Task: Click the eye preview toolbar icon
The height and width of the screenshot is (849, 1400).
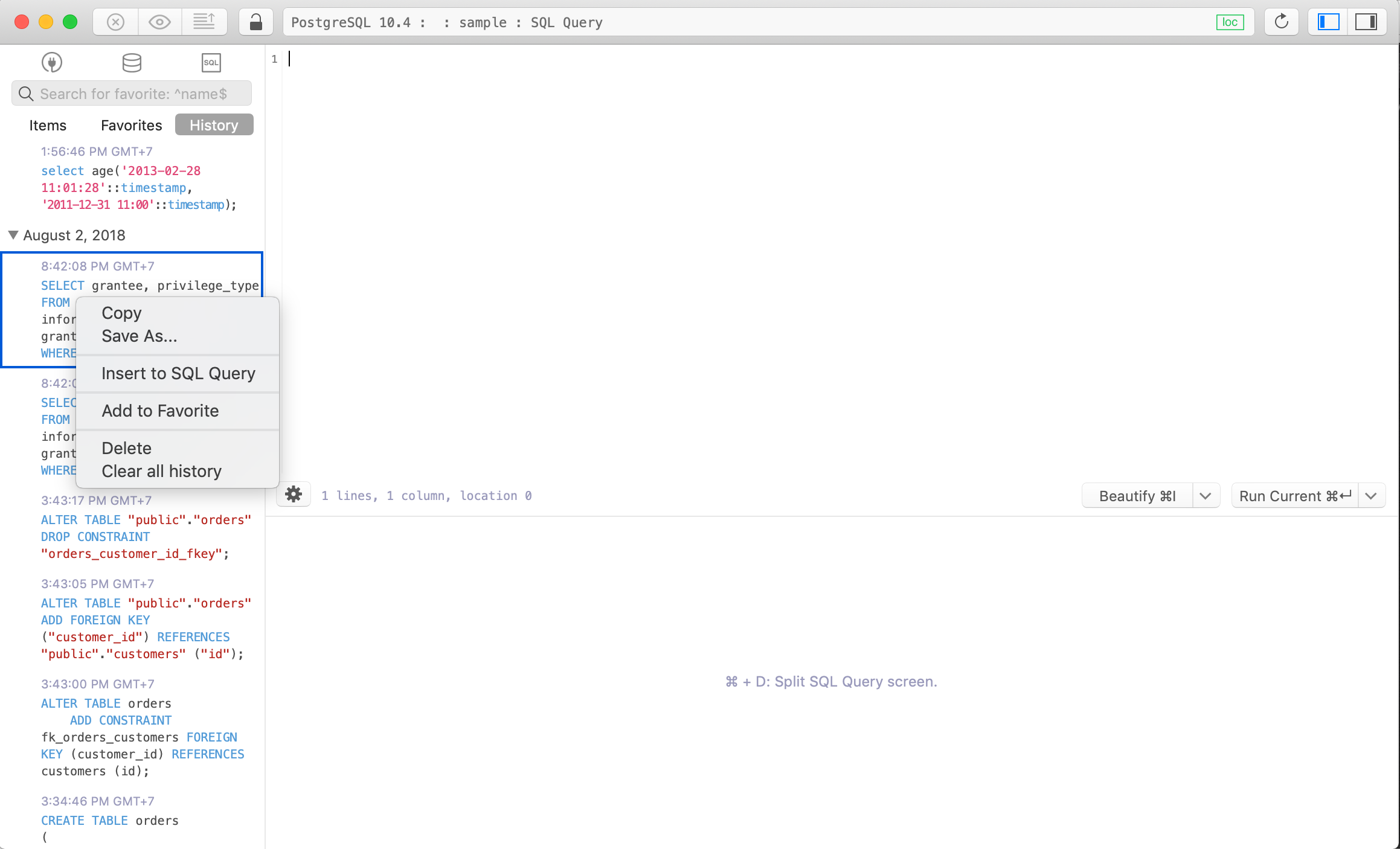Action: click(159, 22)
